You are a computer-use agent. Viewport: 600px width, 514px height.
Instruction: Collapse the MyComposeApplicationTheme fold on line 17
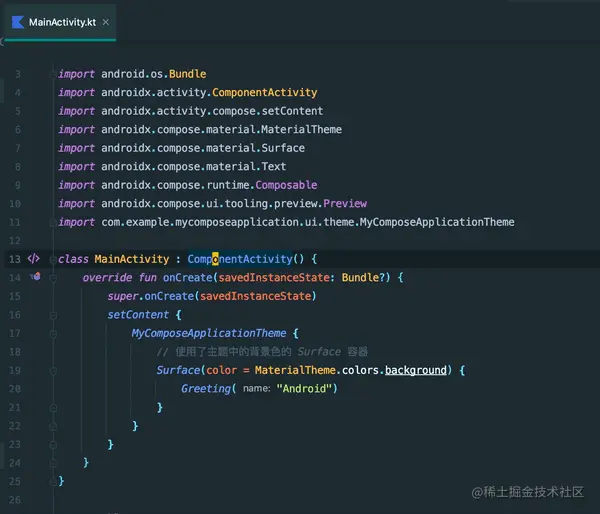(x=53, y=334)
